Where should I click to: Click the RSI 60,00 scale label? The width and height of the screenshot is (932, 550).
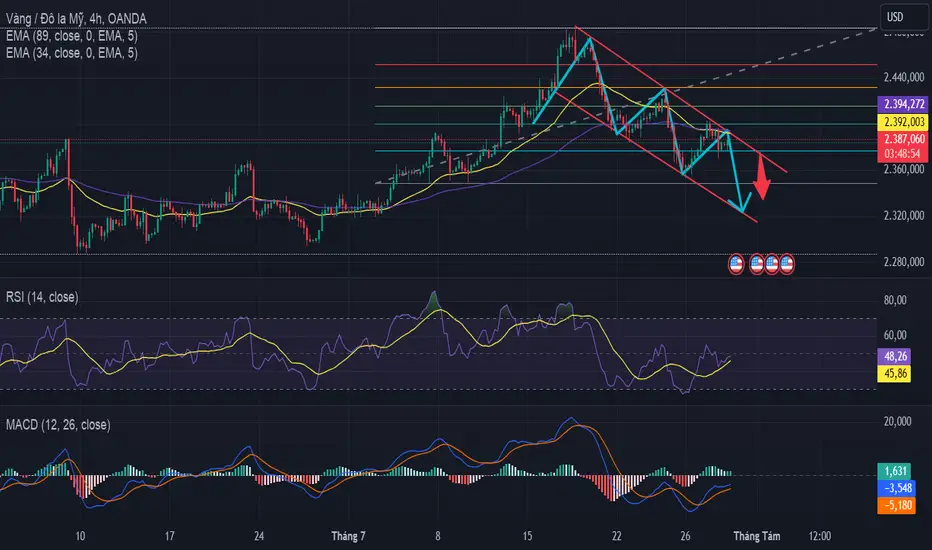click(x=895, y=335)
